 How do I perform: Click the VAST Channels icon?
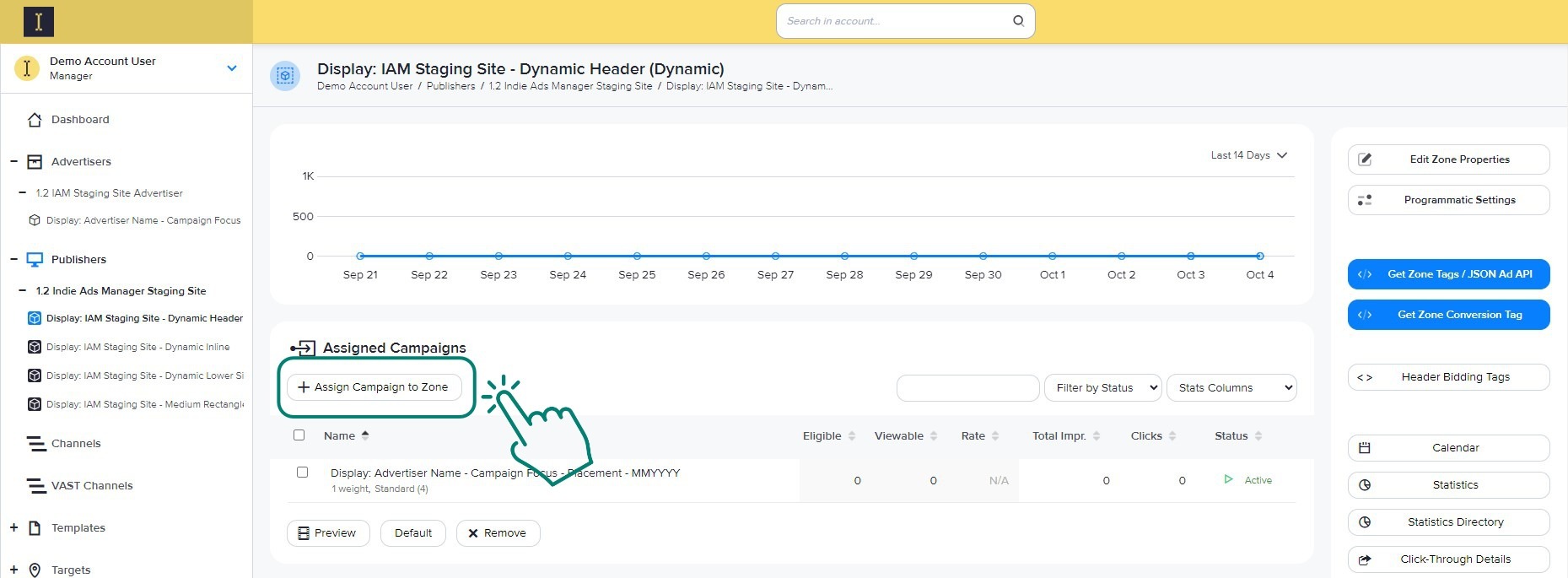[35, 486]
